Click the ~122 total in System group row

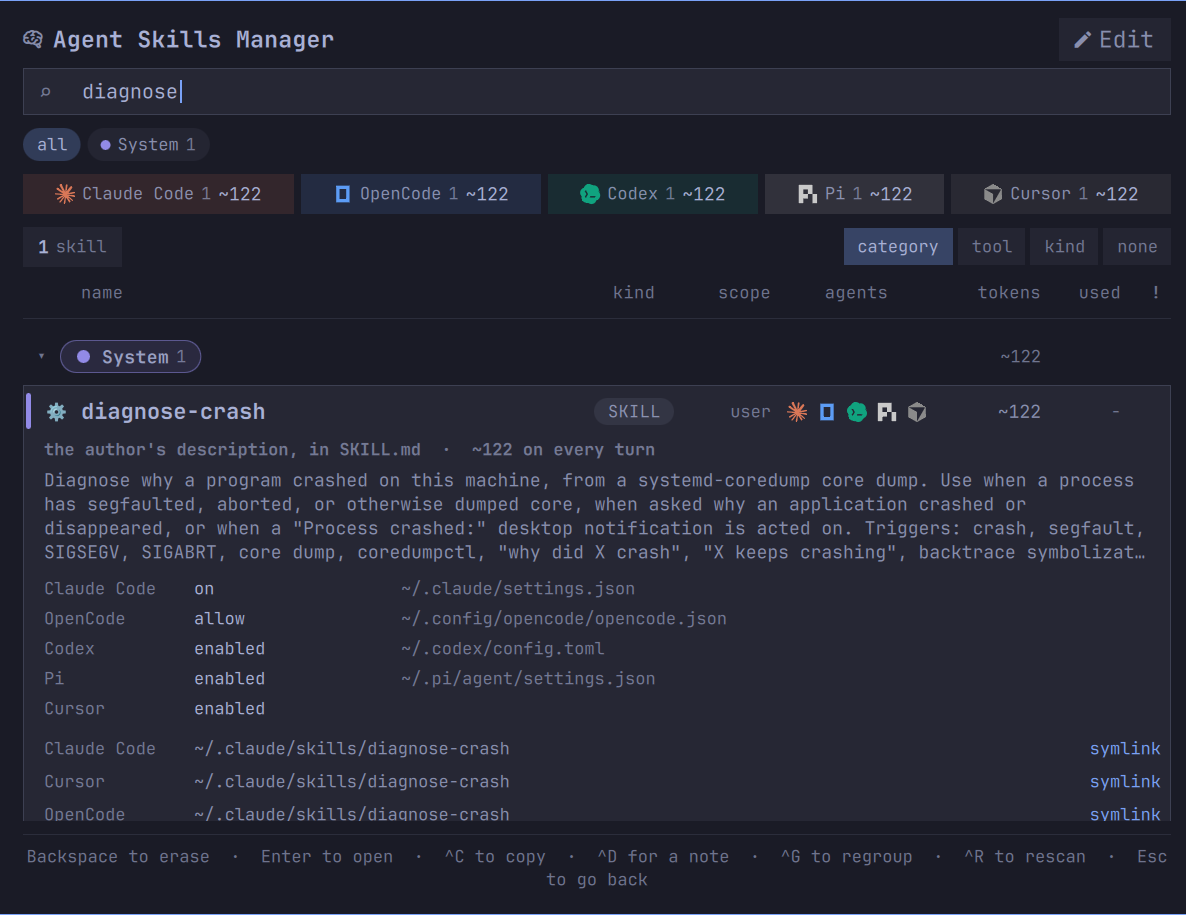click(x=1020, y=357)
